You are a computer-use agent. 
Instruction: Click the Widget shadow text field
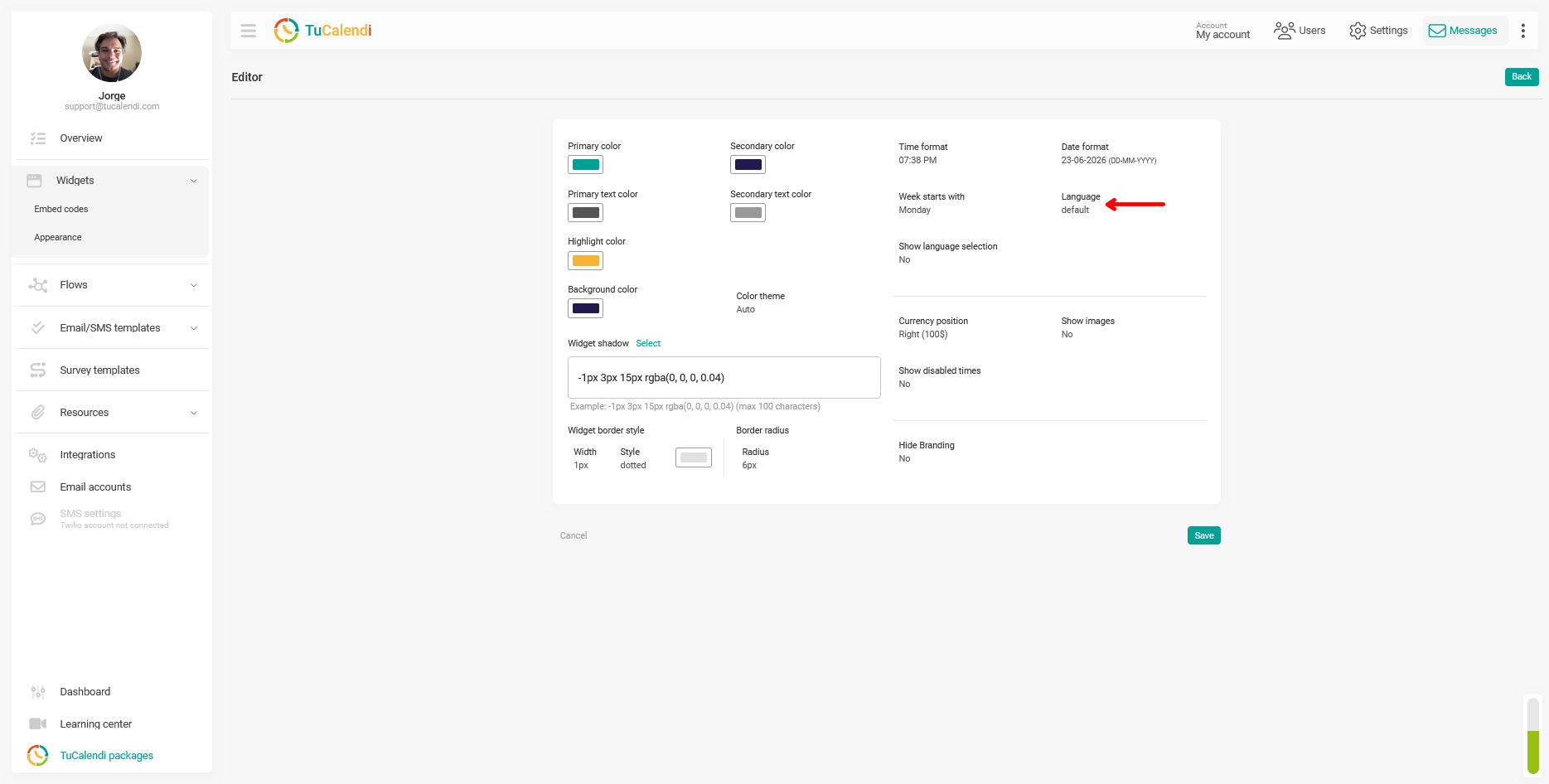pos(724,378)
